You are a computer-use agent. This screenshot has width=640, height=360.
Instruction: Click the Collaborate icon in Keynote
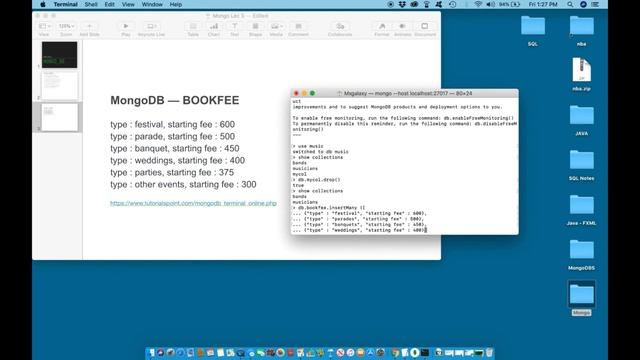click(340, 26)
